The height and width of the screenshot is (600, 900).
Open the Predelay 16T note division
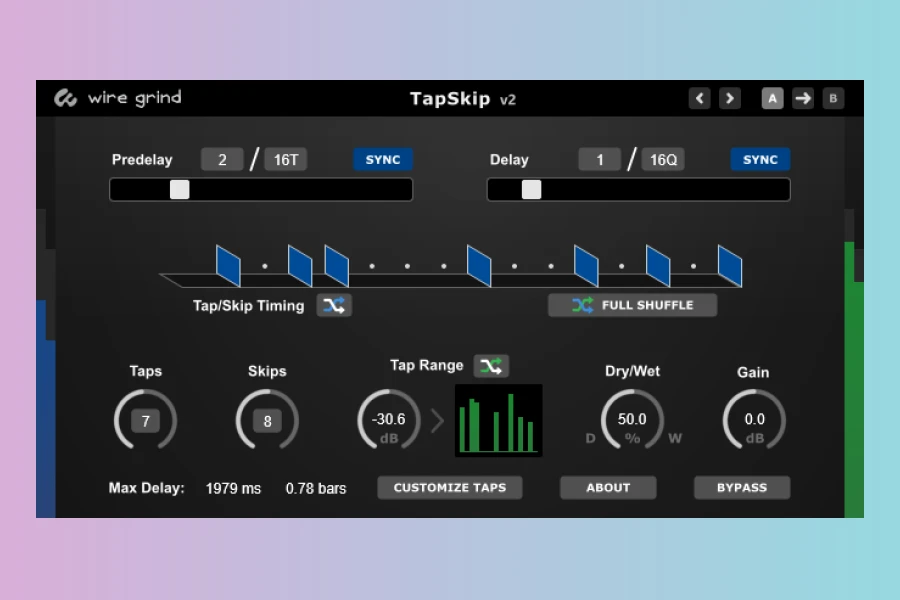click(286, 160)
